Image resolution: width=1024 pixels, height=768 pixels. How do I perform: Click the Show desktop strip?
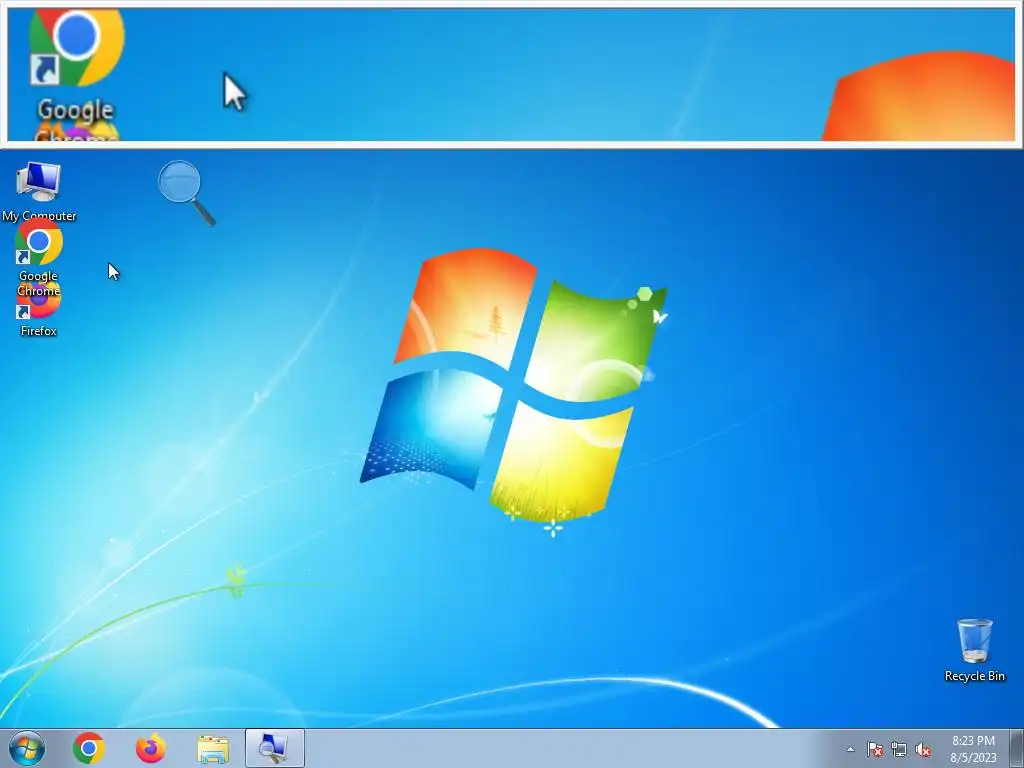1017,748
